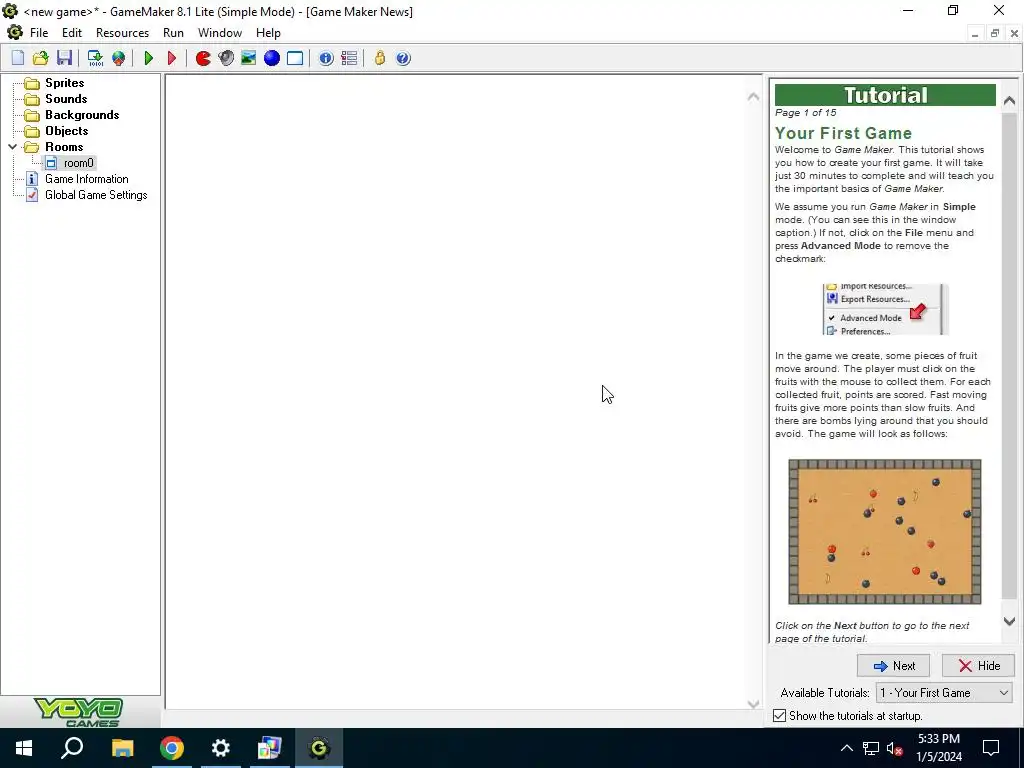Show hidden system tray icons
Image resolution: width=1024 pixels, height=768 pixels.
click(x=846, y=748)
